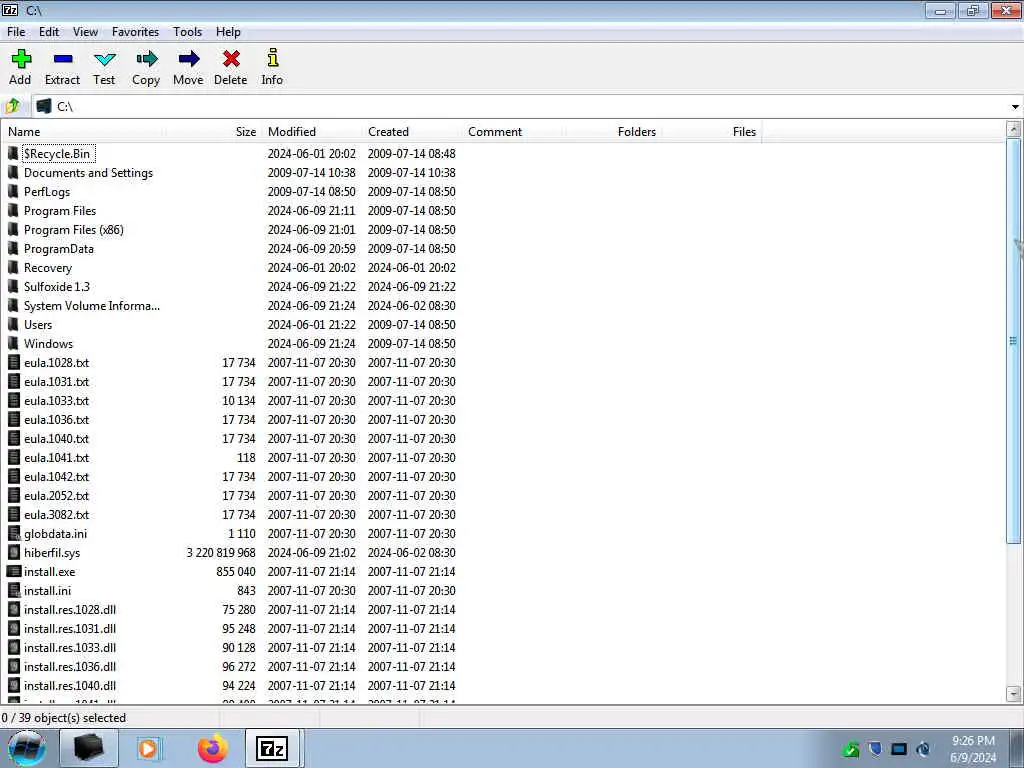Select the install.res.1028.dll file name
The width and height of the screenshot is (1024, 768).
tap(70, 609)
